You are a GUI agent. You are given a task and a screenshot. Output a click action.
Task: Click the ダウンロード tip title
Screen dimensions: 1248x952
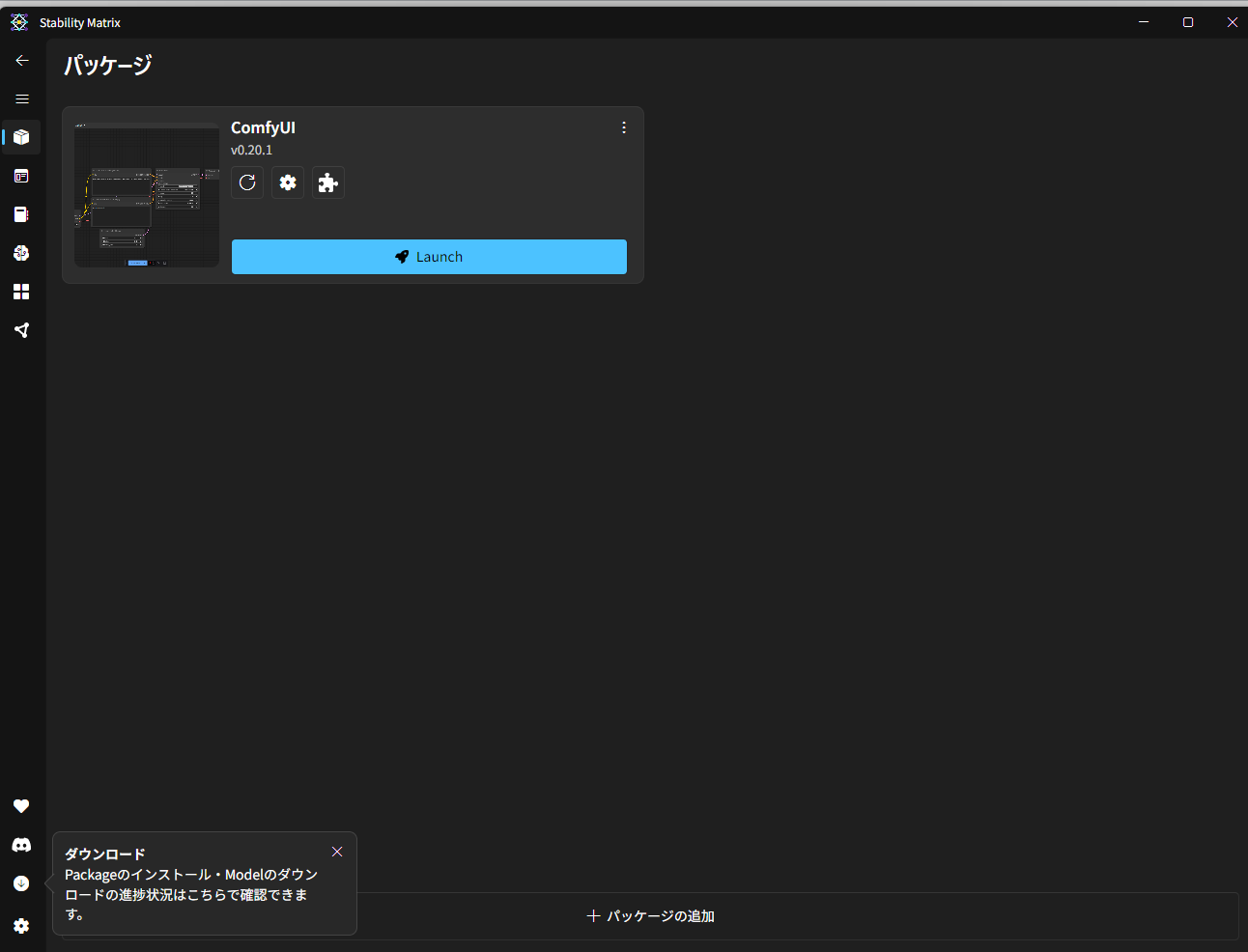[105, 854]
